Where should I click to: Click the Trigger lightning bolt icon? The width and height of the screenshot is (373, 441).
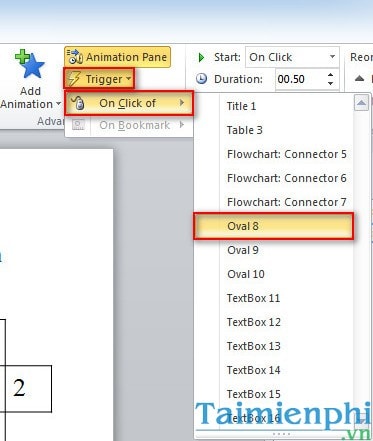[x=74, y=79]
